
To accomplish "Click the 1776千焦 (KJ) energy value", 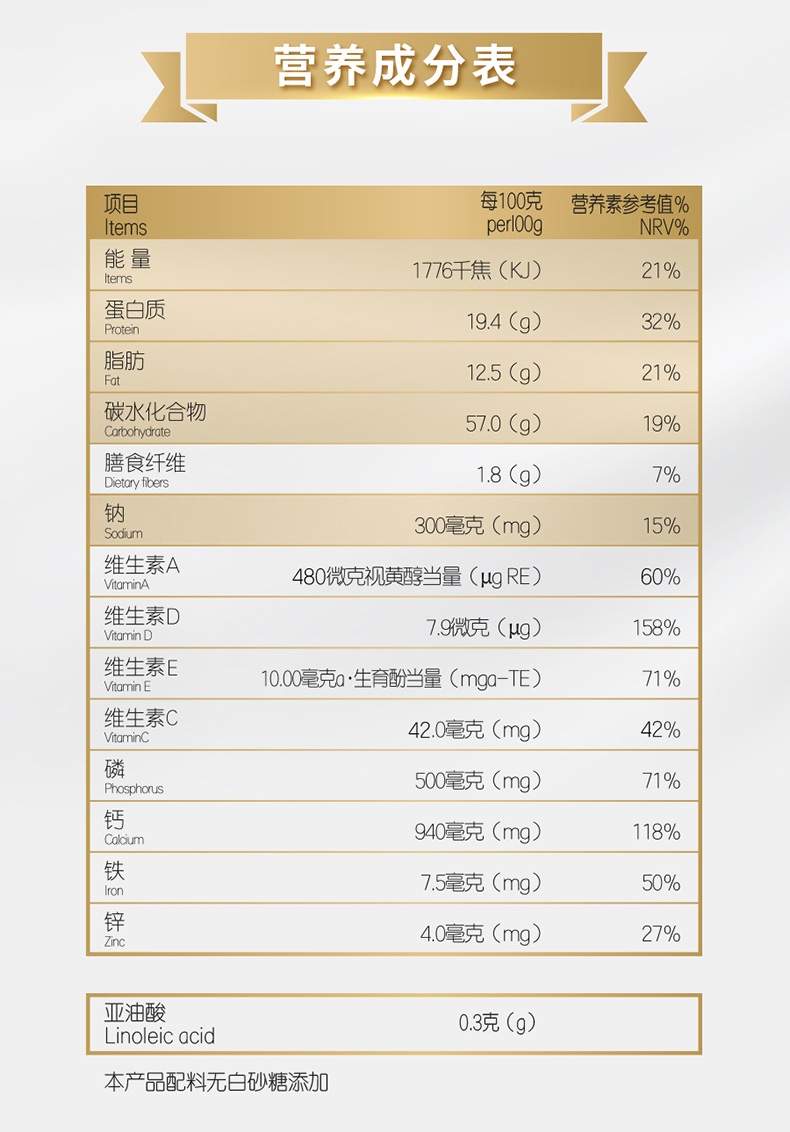I will click(x=477, y=271).
